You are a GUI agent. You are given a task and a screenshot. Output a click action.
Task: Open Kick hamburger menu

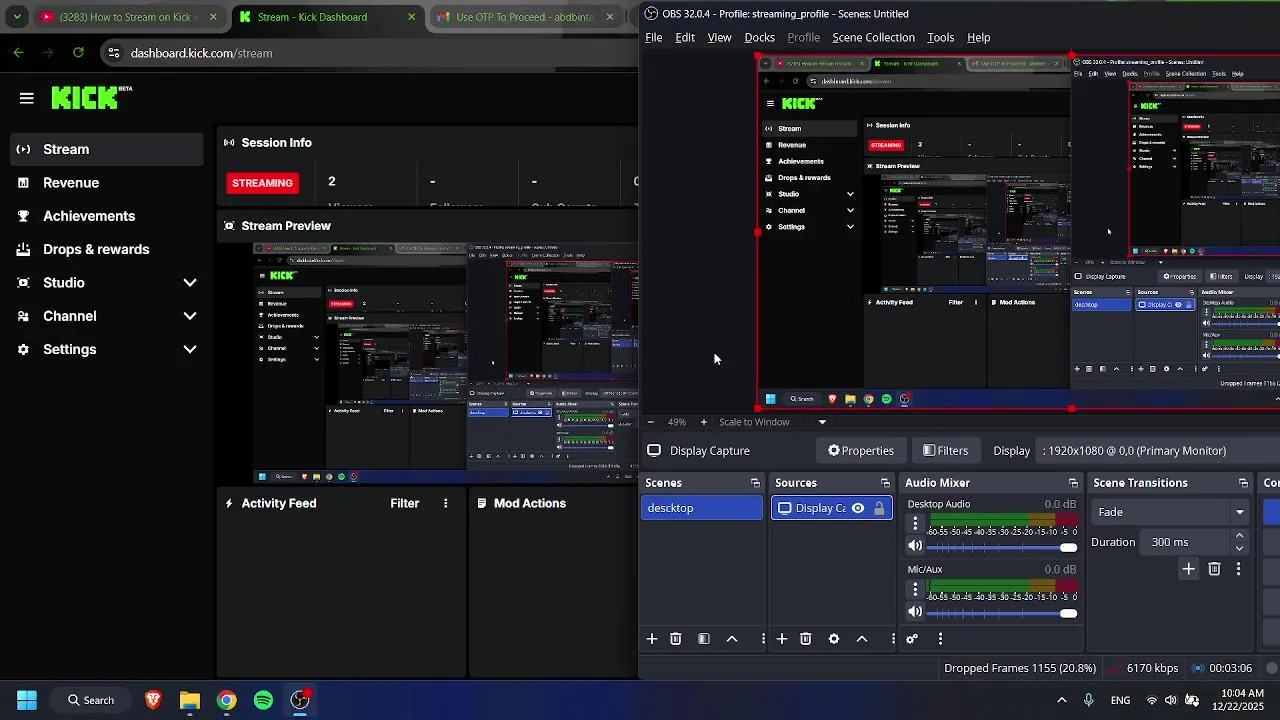(27, 98)
